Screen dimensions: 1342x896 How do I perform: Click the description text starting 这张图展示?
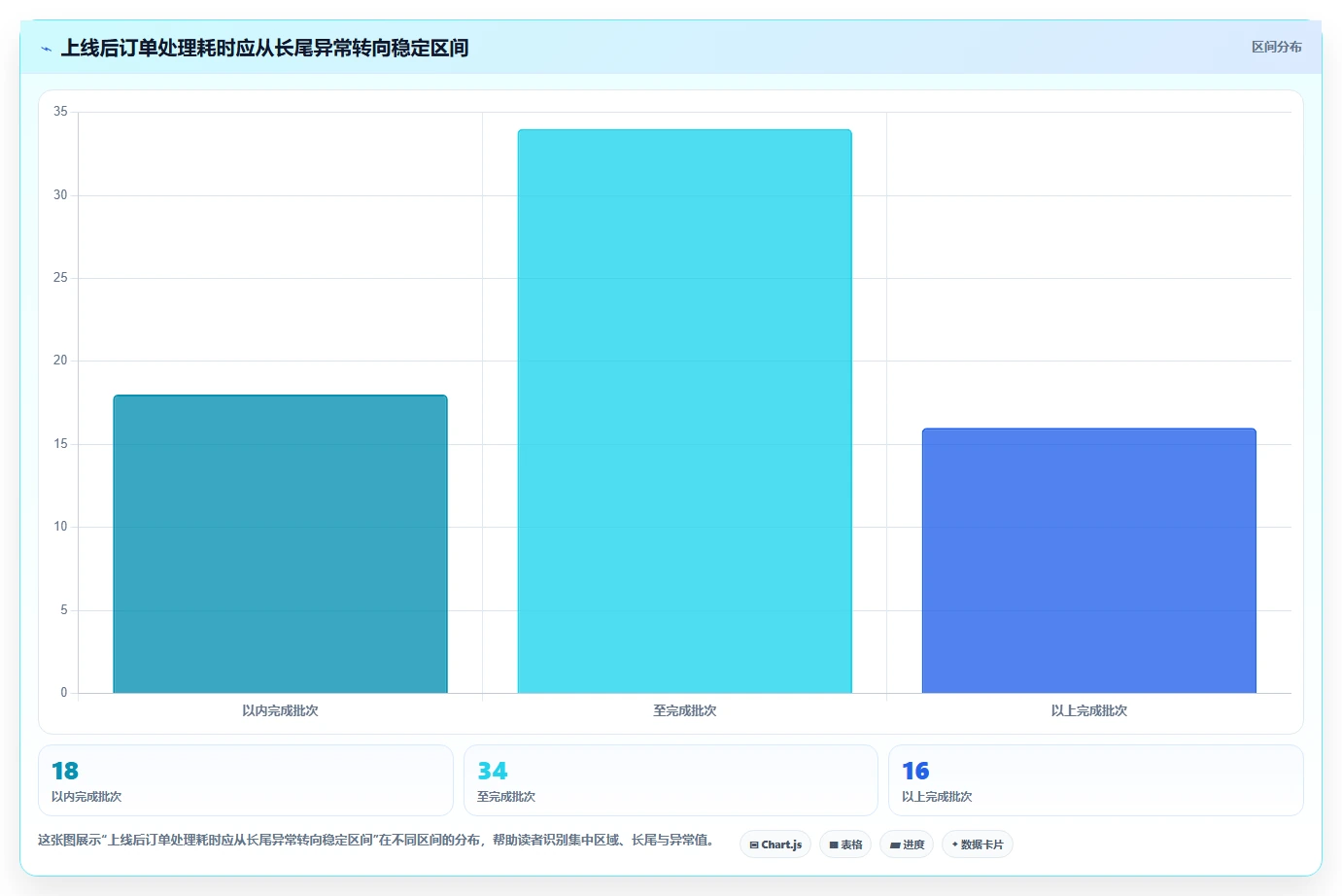point(376,840)
